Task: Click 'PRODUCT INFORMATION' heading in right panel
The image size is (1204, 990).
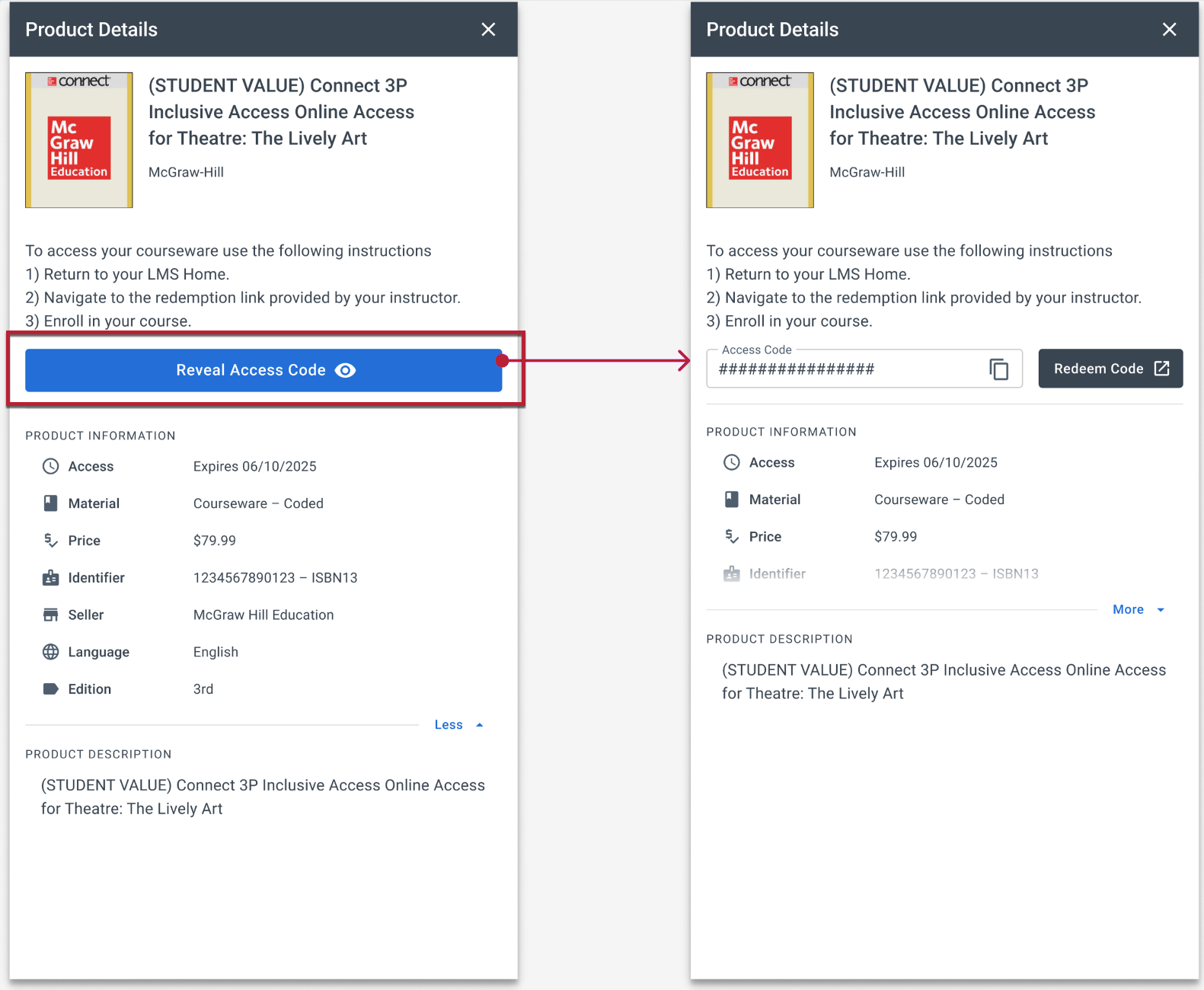Action: click(781, 432)
